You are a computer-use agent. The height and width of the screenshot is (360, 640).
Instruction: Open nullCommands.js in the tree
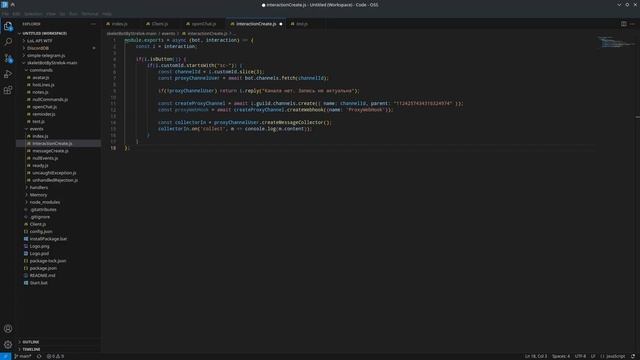pos(50,100)
